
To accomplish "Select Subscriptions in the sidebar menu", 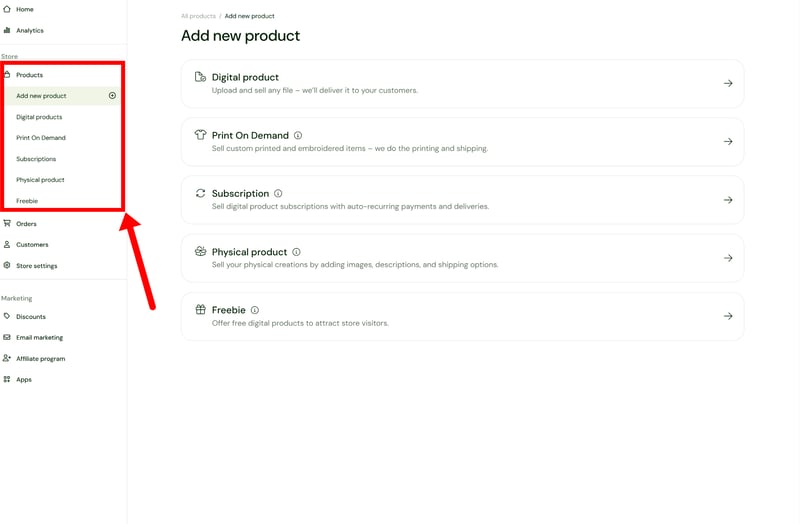I will 36,159.
